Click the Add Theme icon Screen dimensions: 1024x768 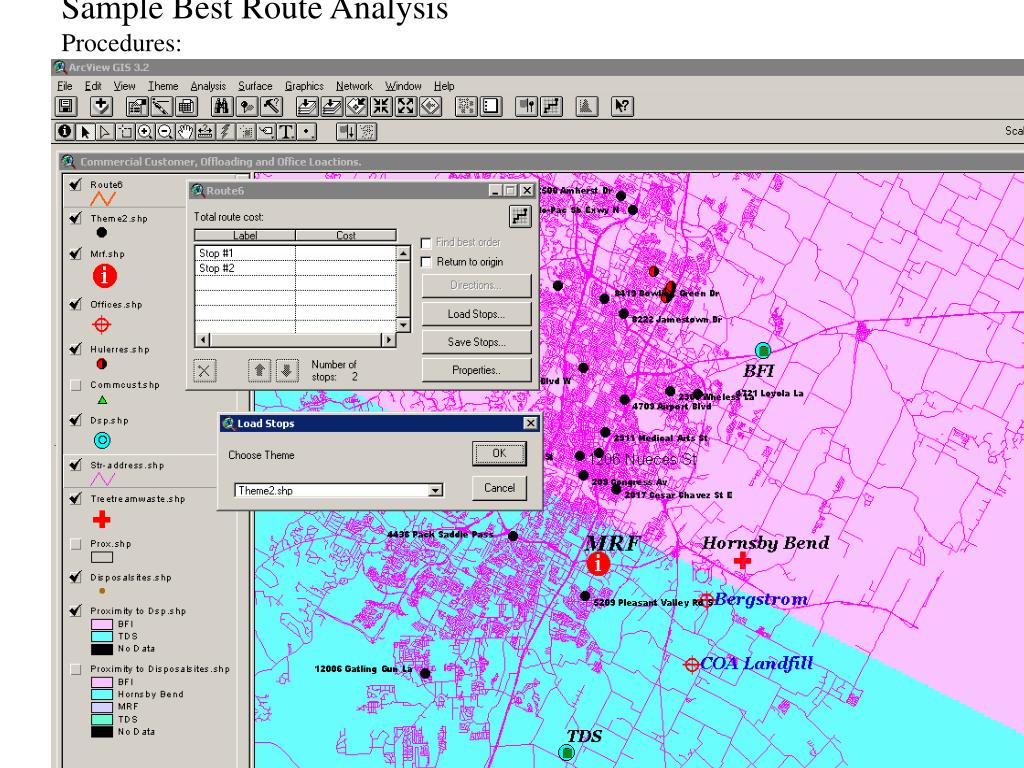(101, 106)
